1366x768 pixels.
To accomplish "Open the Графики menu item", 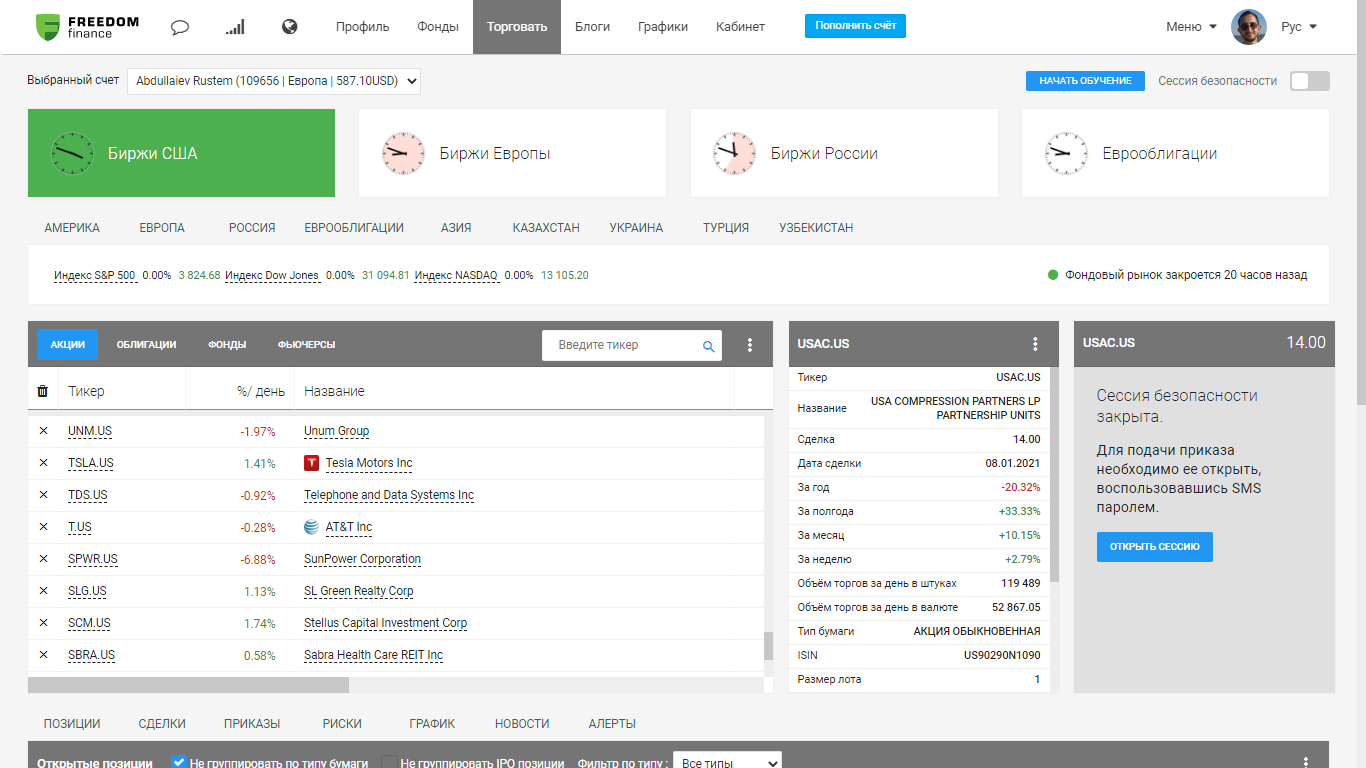I will coord(663,27).
